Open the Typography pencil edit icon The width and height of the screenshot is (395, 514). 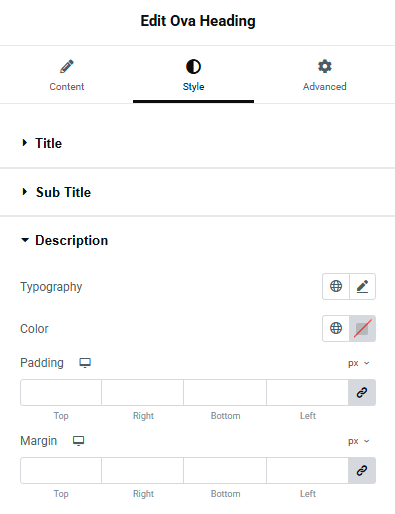click(362, 286)
